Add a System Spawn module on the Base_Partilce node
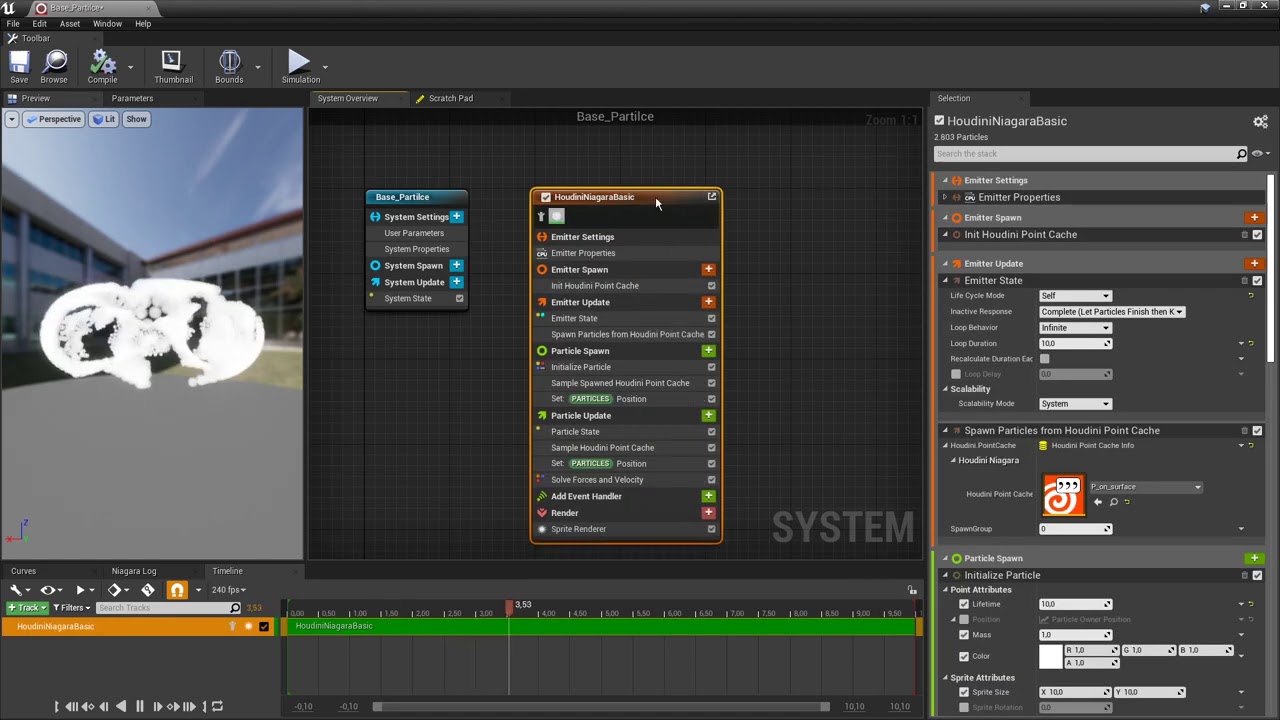 (456, 265)
